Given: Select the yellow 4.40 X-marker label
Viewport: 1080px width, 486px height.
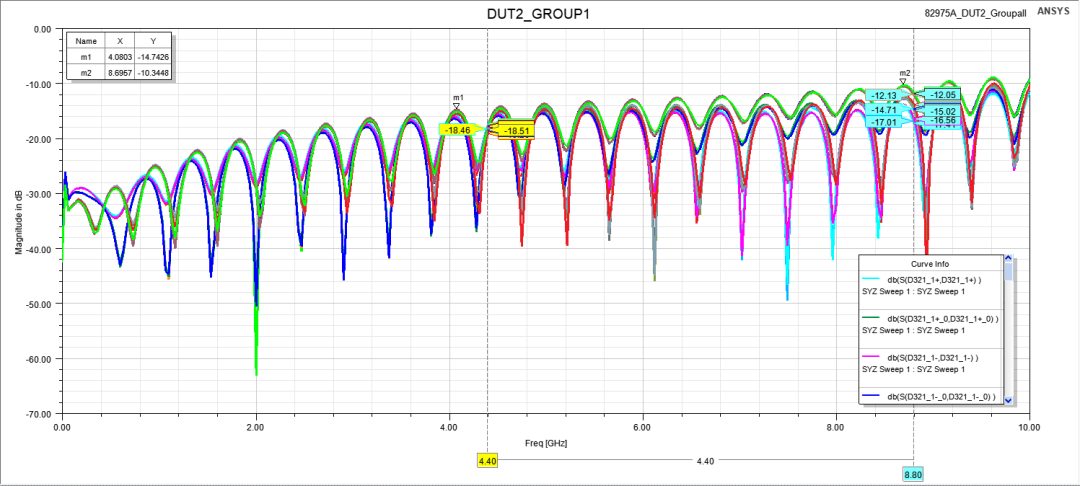Looking at the screenshot, I should [x=487, y=461].
